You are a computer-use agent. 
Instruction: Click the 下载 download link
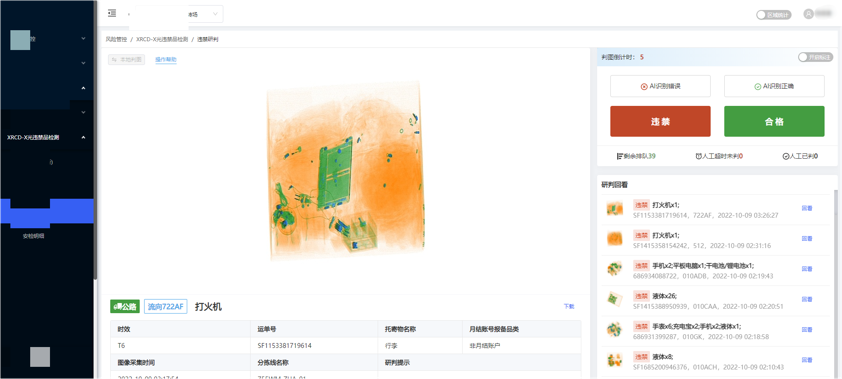click(x=569, y=307)
